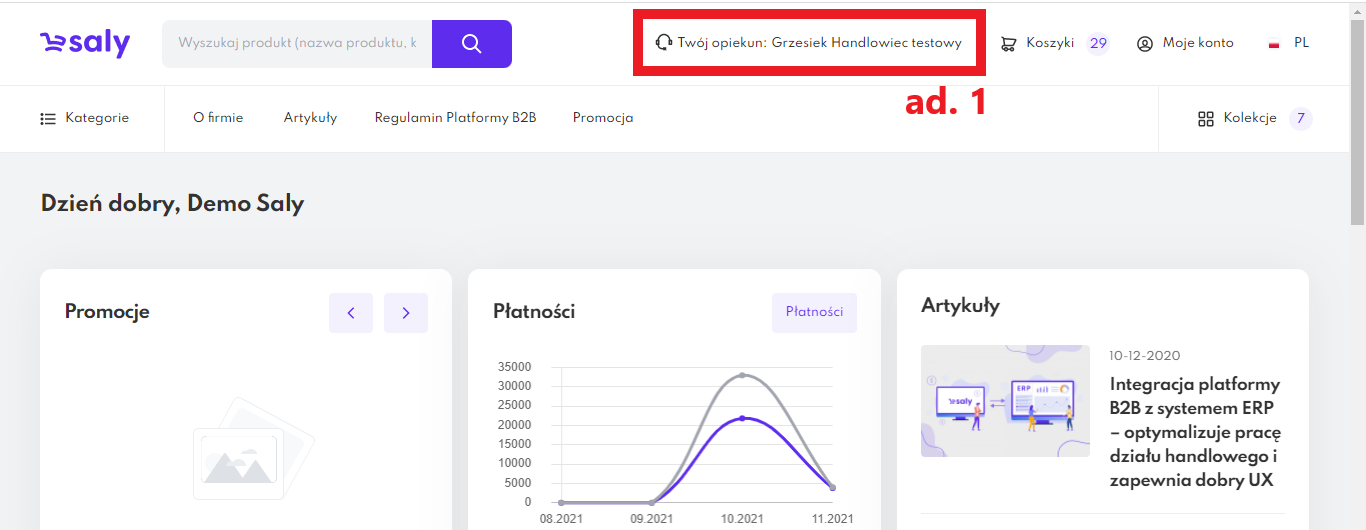1366x530 pixels.
Task: Click the Kategorie list icon
Action: [x=48, y=119]
